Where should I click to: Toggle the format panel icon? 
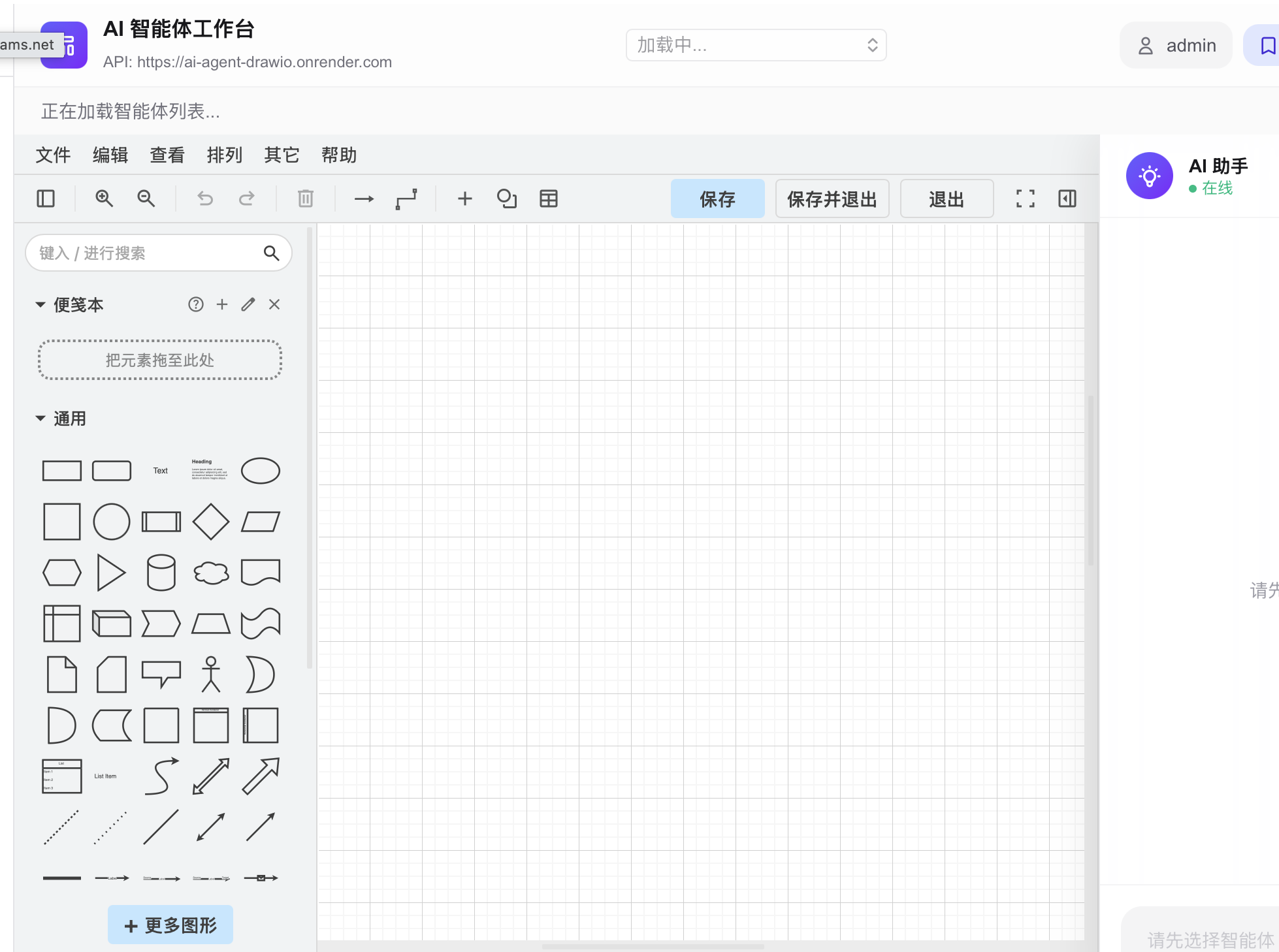point(1067,198)
